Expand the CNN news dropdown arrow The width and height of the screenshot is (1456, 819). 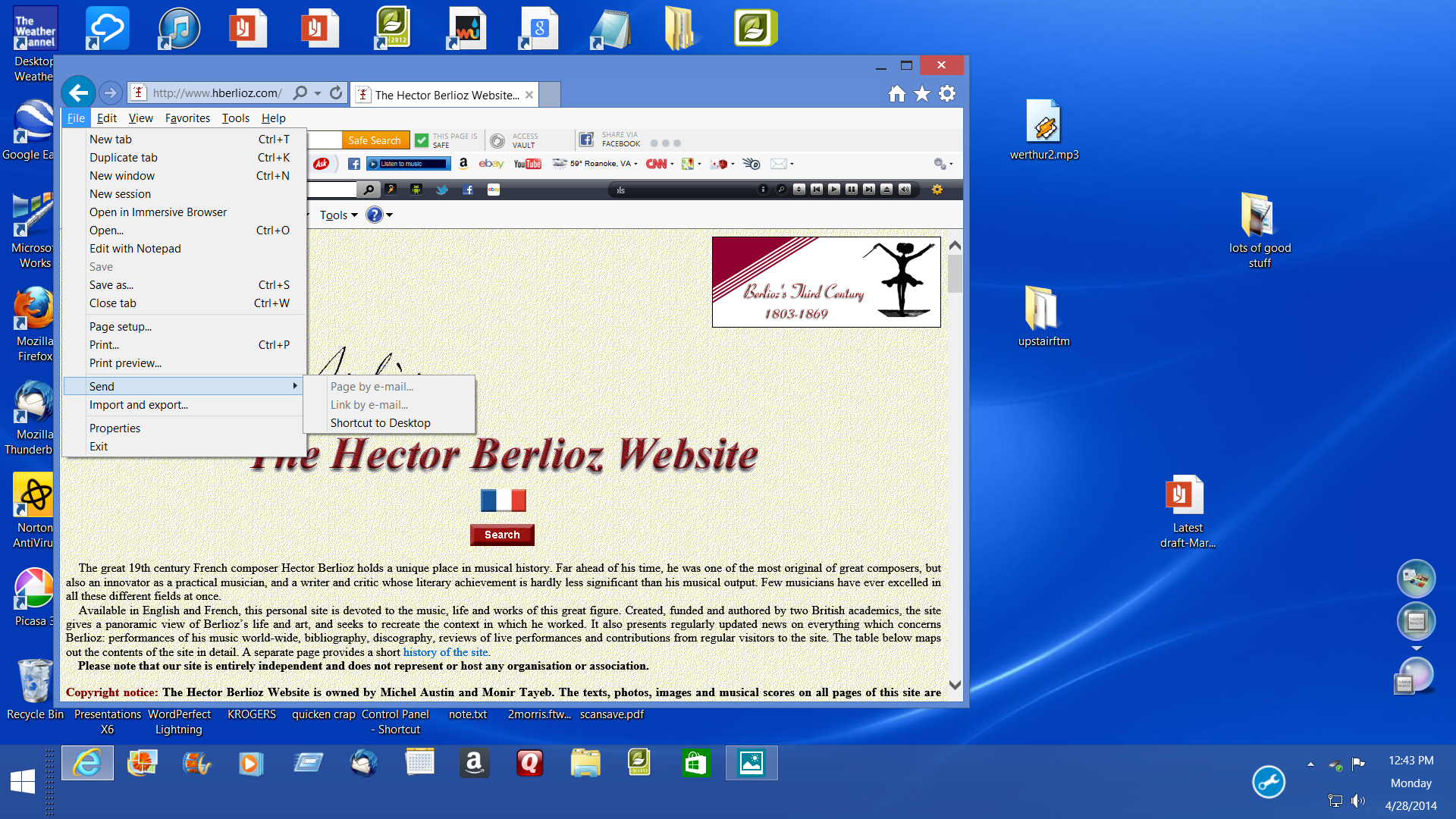[672, 164]
